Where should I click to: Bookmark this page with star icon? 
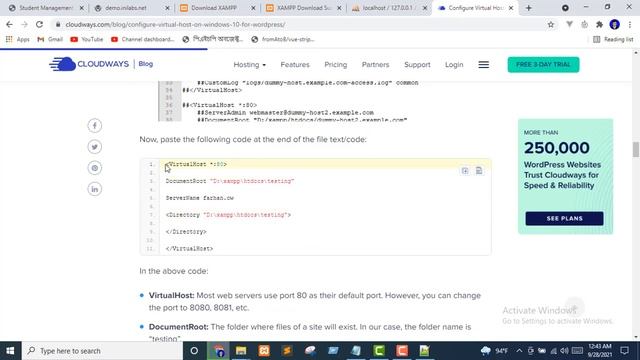click(x=551, y=24)
